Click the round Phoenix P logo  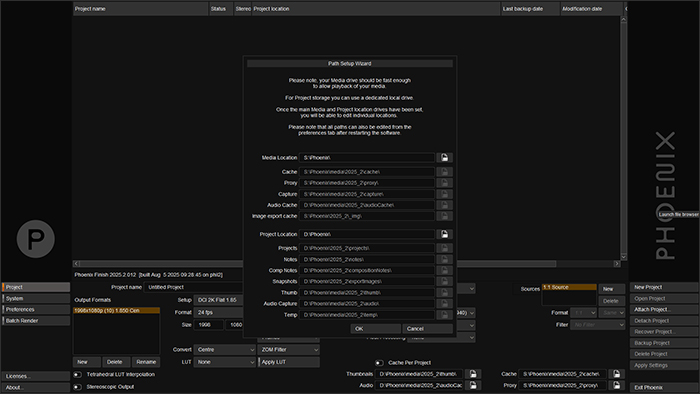pos(36,239)
